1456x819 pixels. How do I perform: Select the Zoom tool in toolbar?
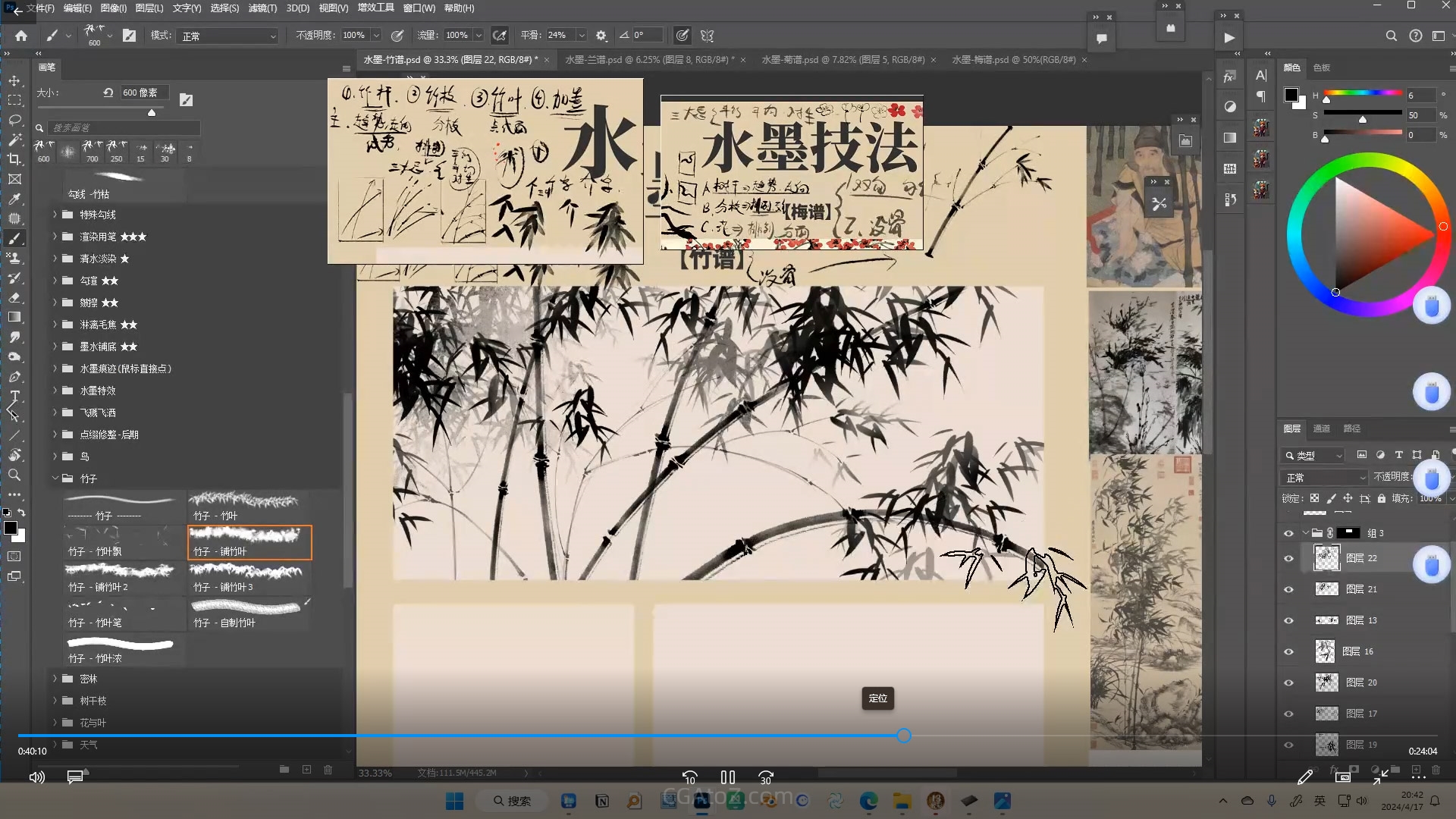[x=14, y=475]
